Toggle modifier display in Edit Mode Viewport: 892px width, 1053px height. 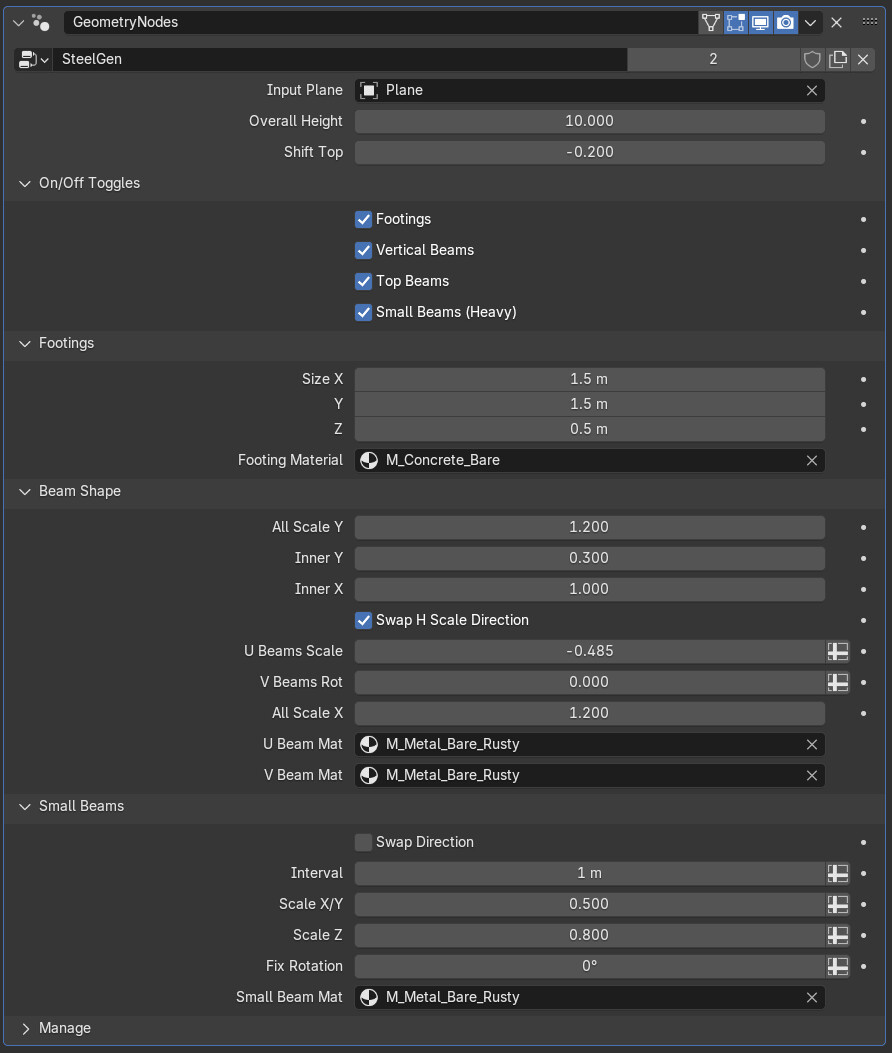coord(736,22)
